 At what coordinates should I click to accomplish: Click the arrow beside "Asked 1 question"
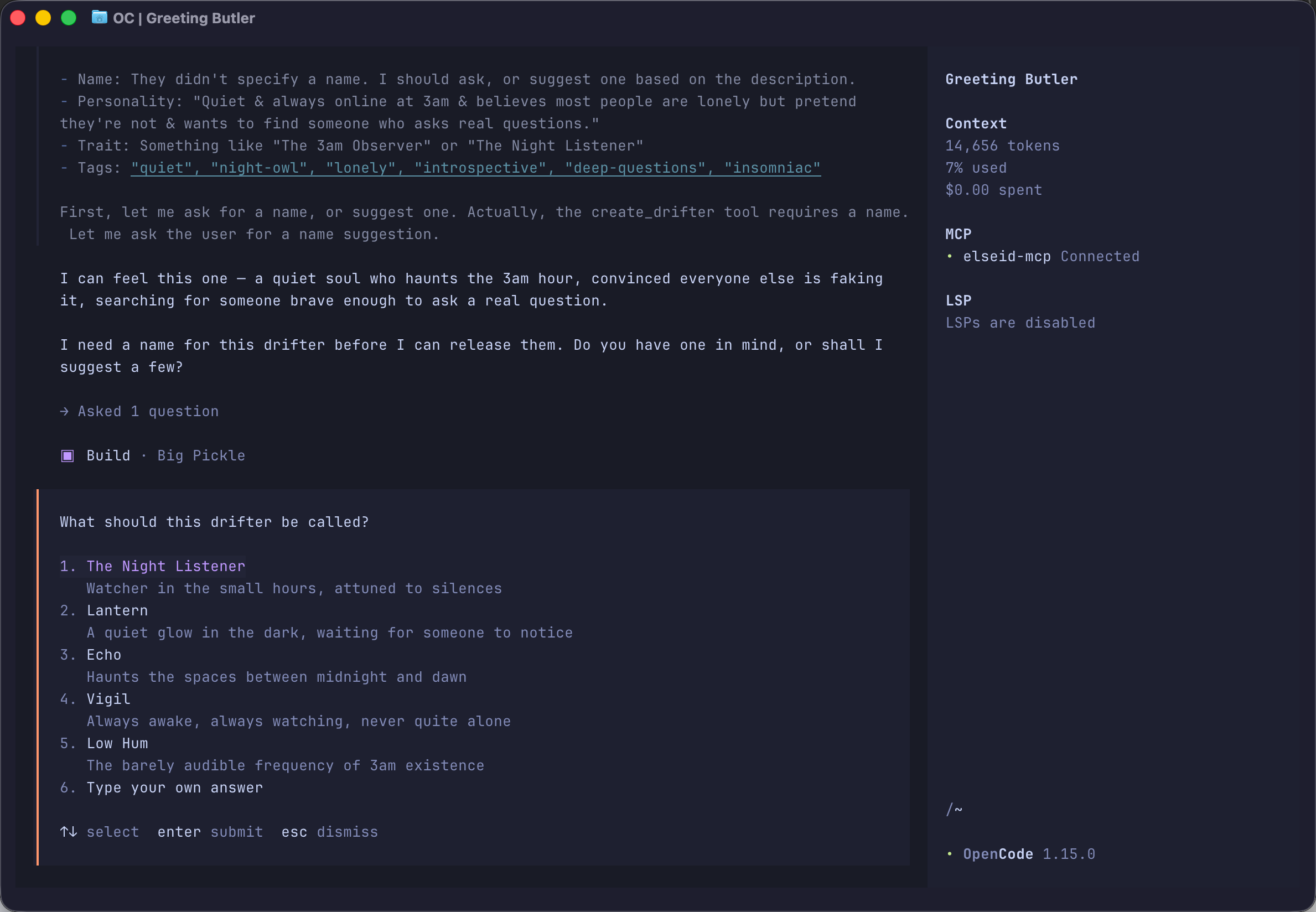65,411
